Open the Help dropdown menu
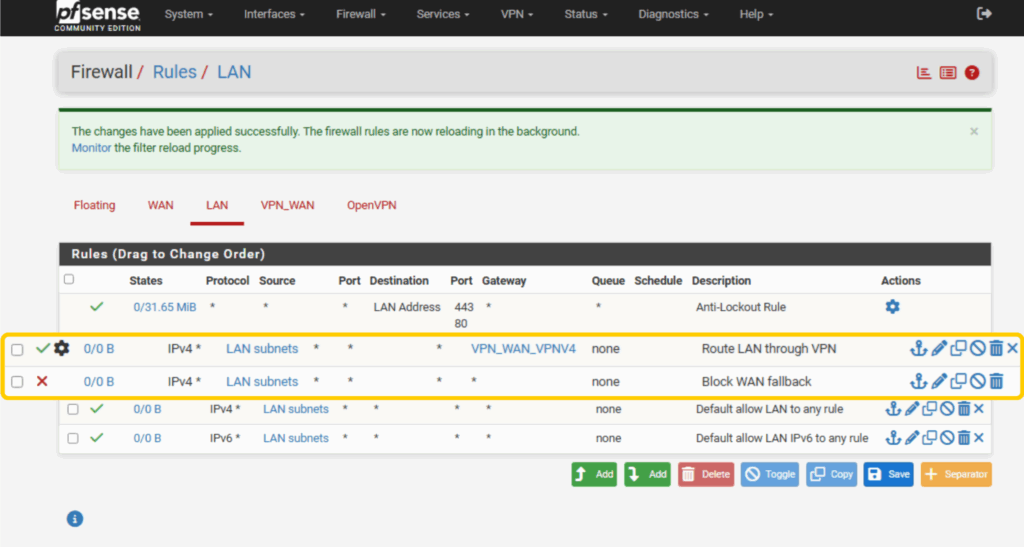 [x=756, y=14]
